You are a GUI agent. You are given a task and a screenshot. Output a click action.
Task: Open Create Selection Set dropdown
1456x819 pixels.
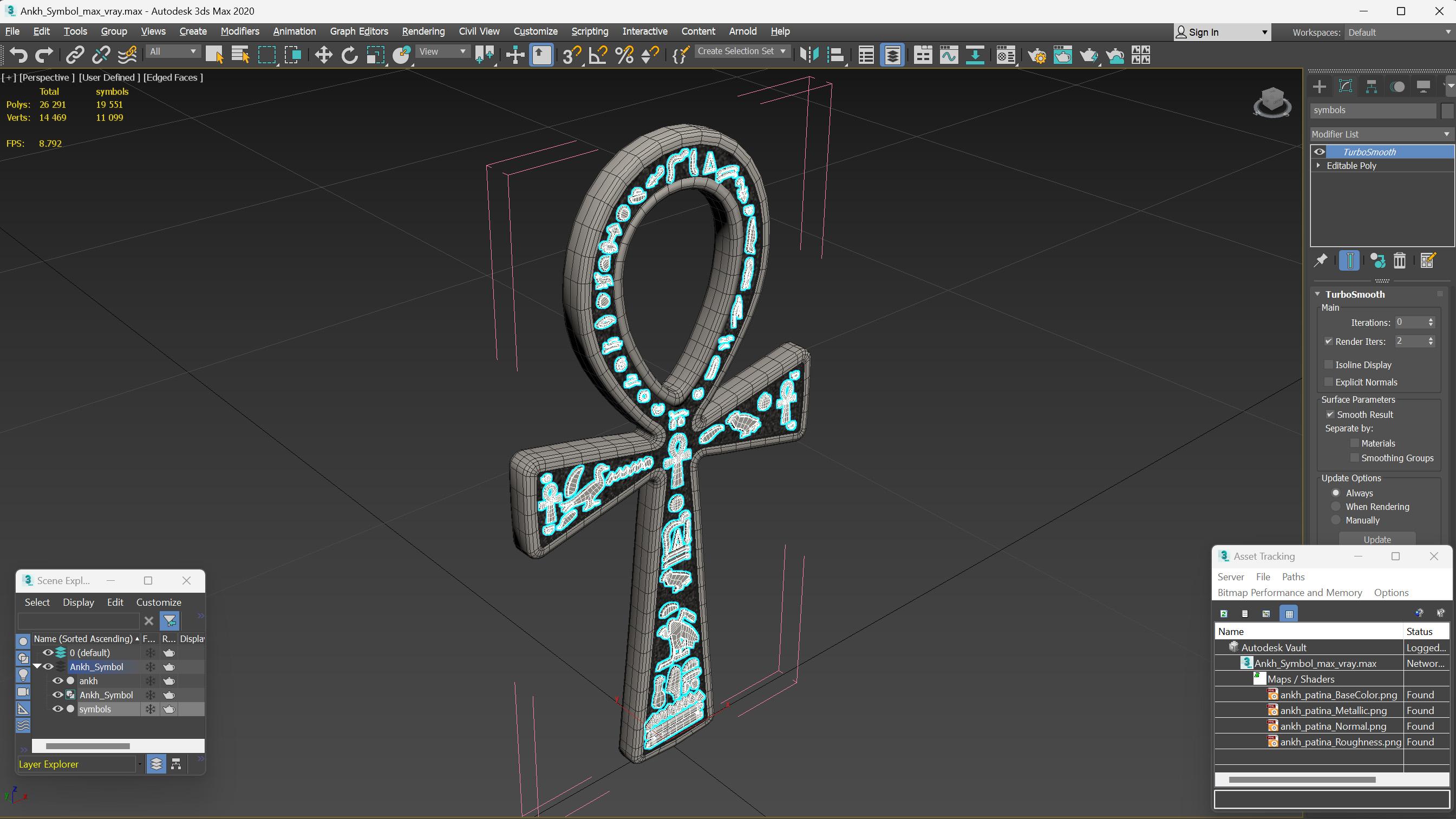pyautogui.click(x=742, y=51)
